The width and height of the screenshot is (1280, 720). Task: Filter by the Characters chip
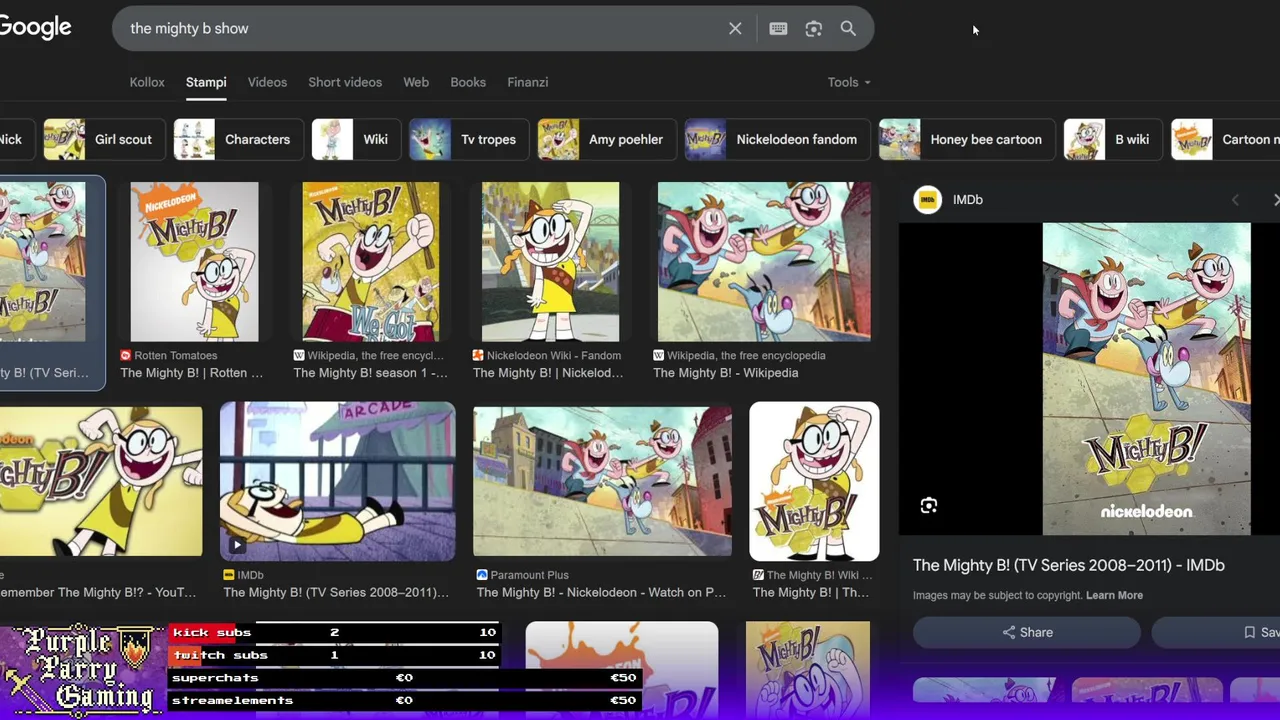pyautogui.click(x=238, y=140)
